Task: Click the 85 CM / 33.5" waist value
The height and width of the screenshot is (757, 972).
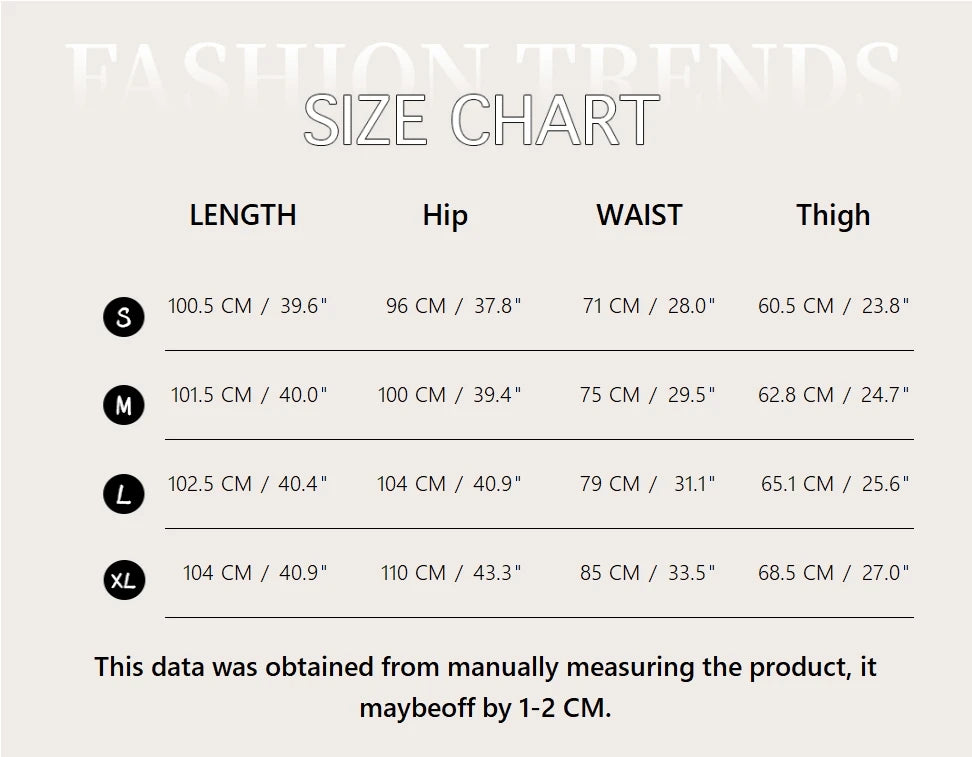Action: click(x=648, y=573)
